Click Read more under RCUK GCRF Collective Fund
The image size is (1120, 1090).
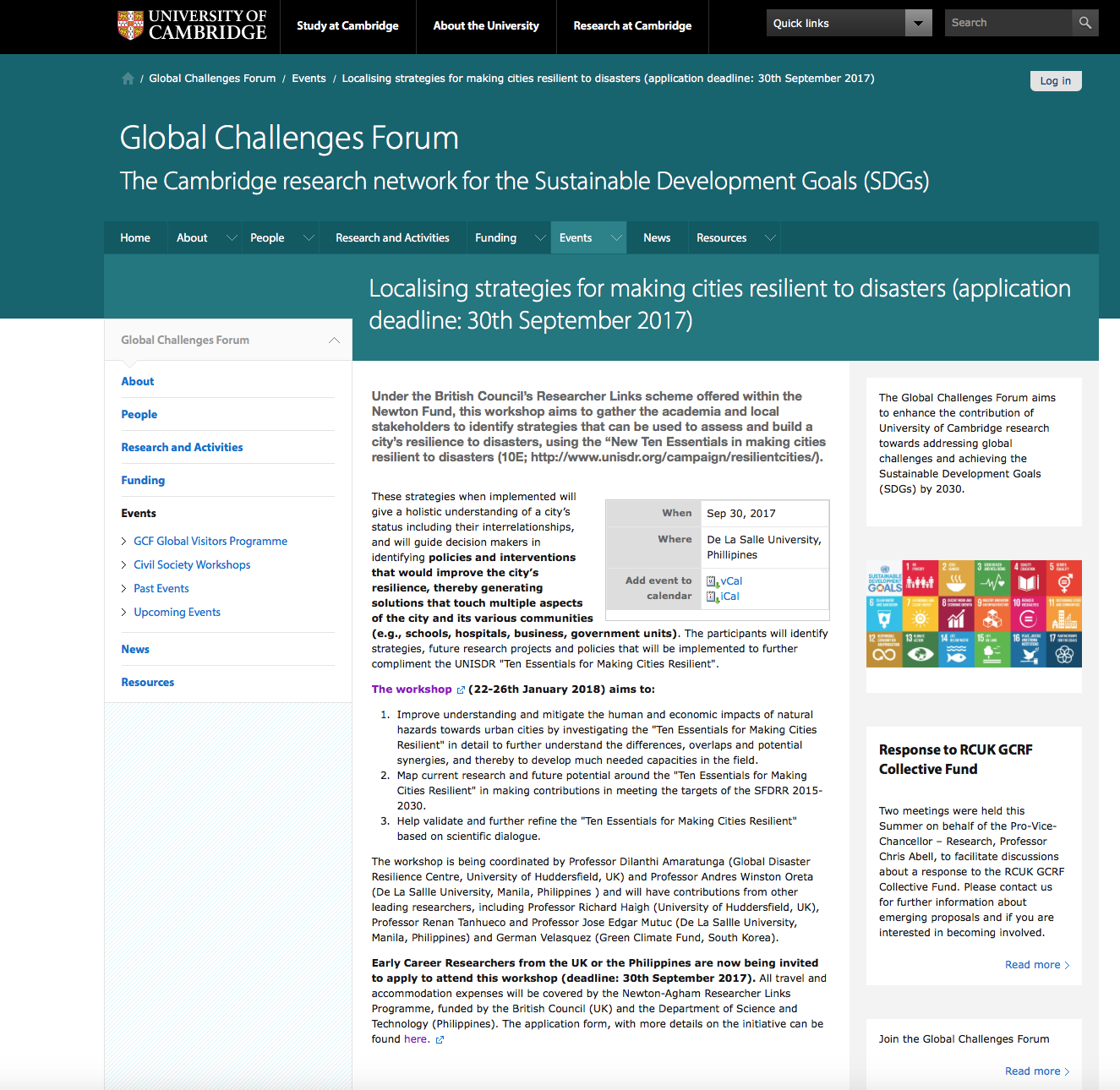point(1037,965)
